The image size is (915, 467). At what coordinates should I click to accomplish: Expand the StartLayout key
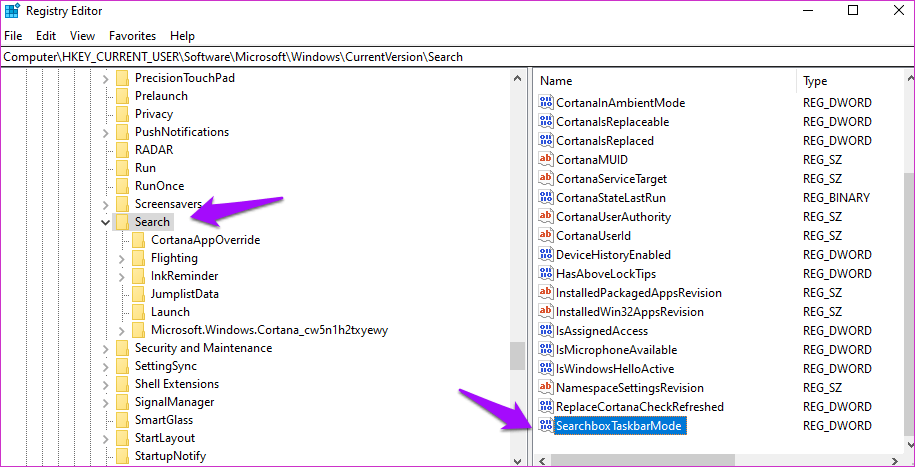106,438
